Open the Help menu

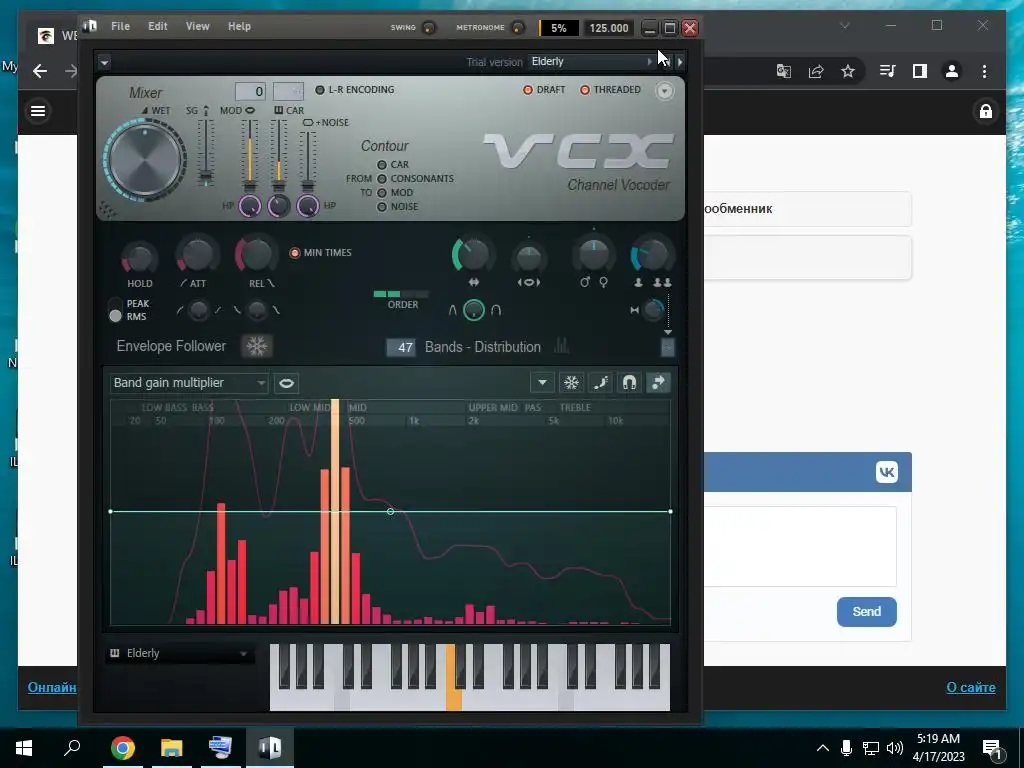[239, 26]
